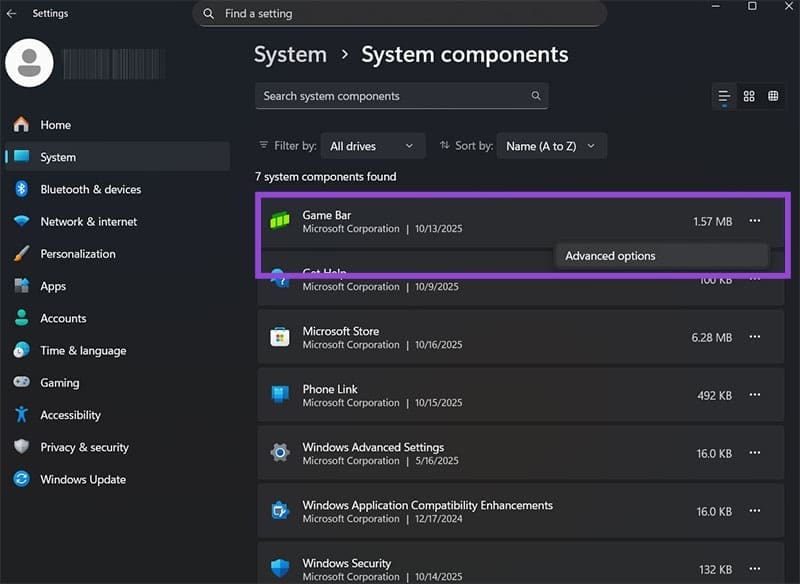The height and width of the screenshot is (584, 800).
Task: Switch to table view layout
Action: coord(772,96)
